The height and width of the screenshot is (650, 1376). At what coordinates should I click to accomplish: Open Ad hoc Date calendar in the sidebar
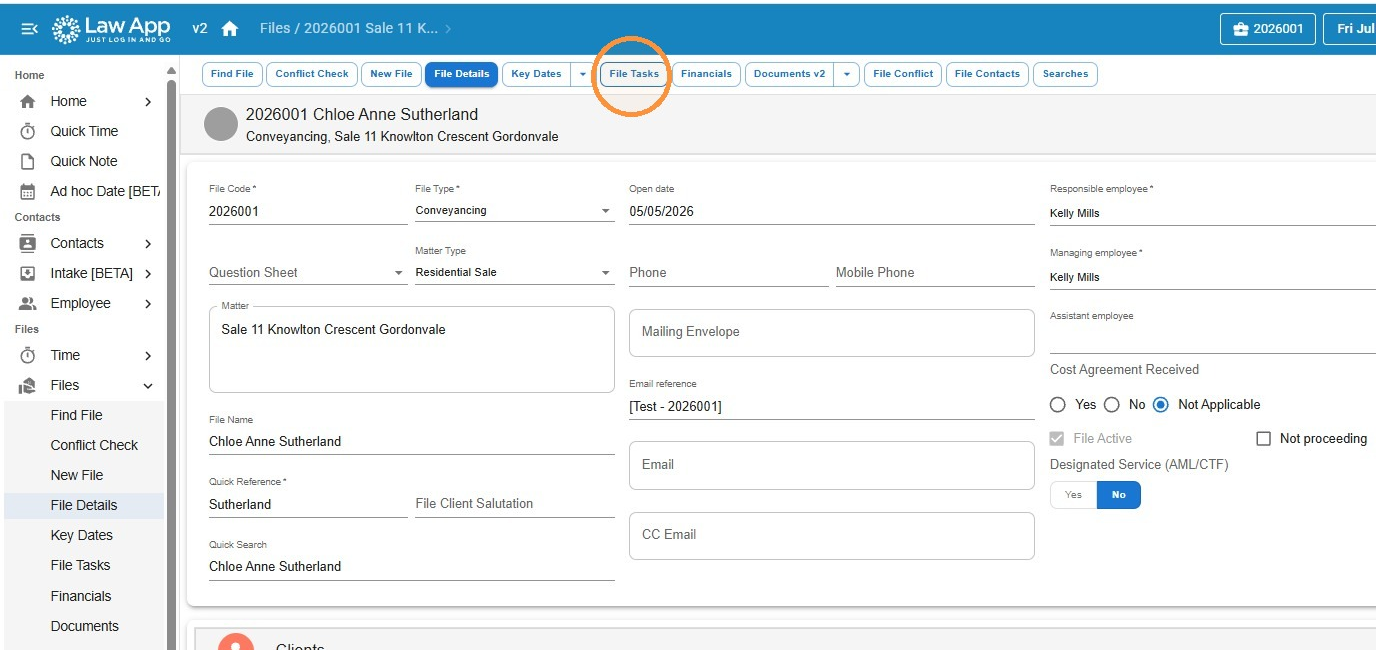(84, 191)
